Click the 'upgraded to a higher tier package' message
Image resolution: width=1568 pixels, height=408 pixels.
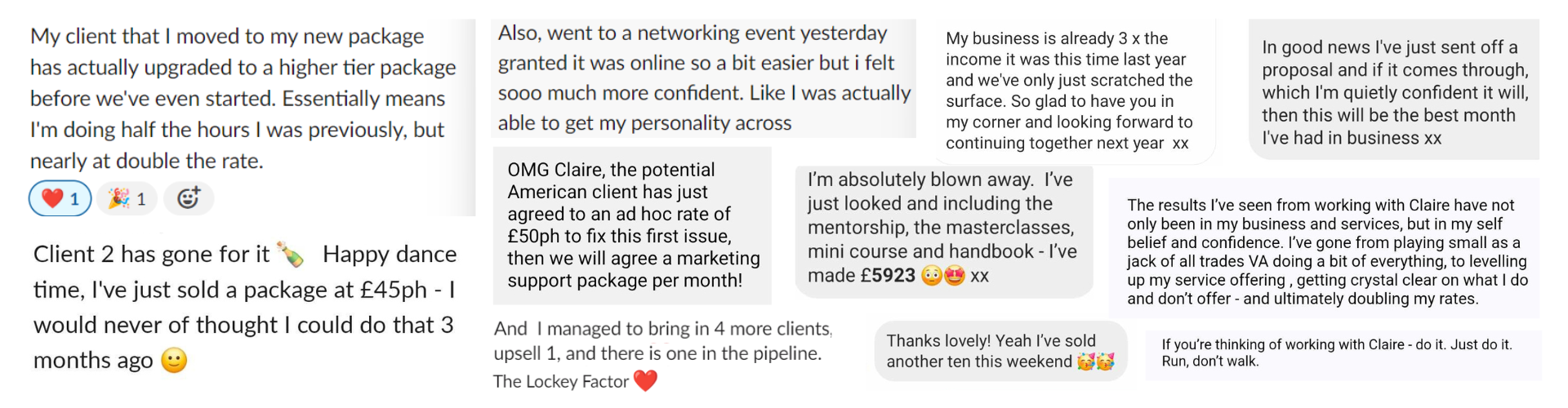coord(243,98)
